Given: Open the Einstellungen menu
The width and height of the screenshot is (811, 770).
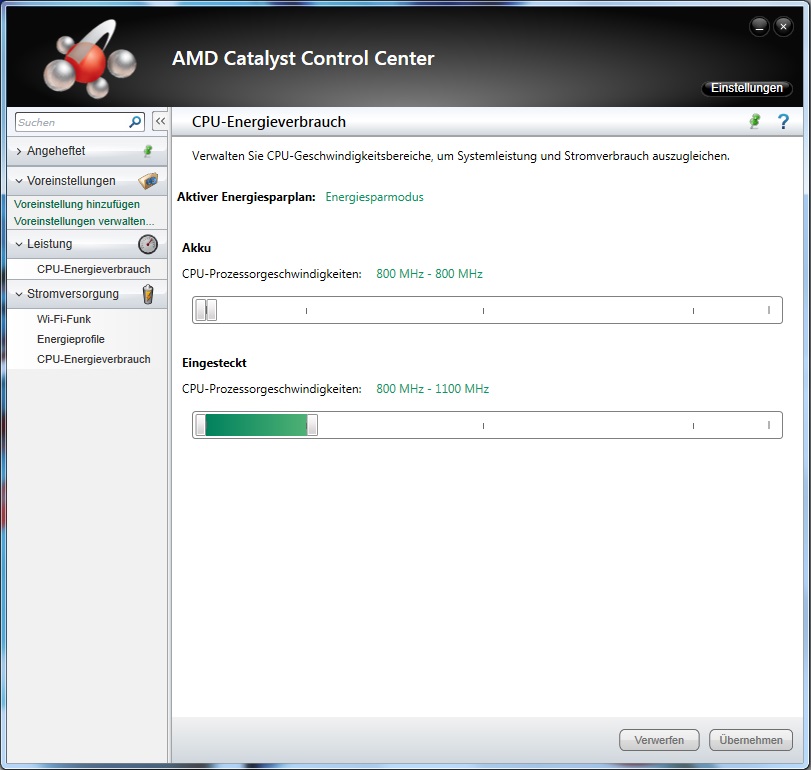Looking at the screenshot, I should (746, 88).
